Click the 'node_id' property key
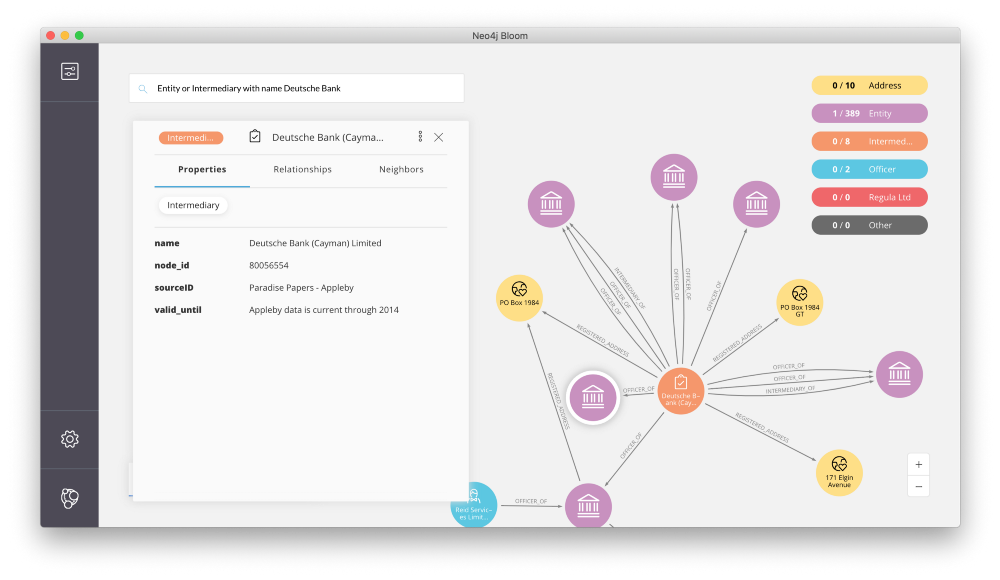1000x580 pixels. (172, 265)
